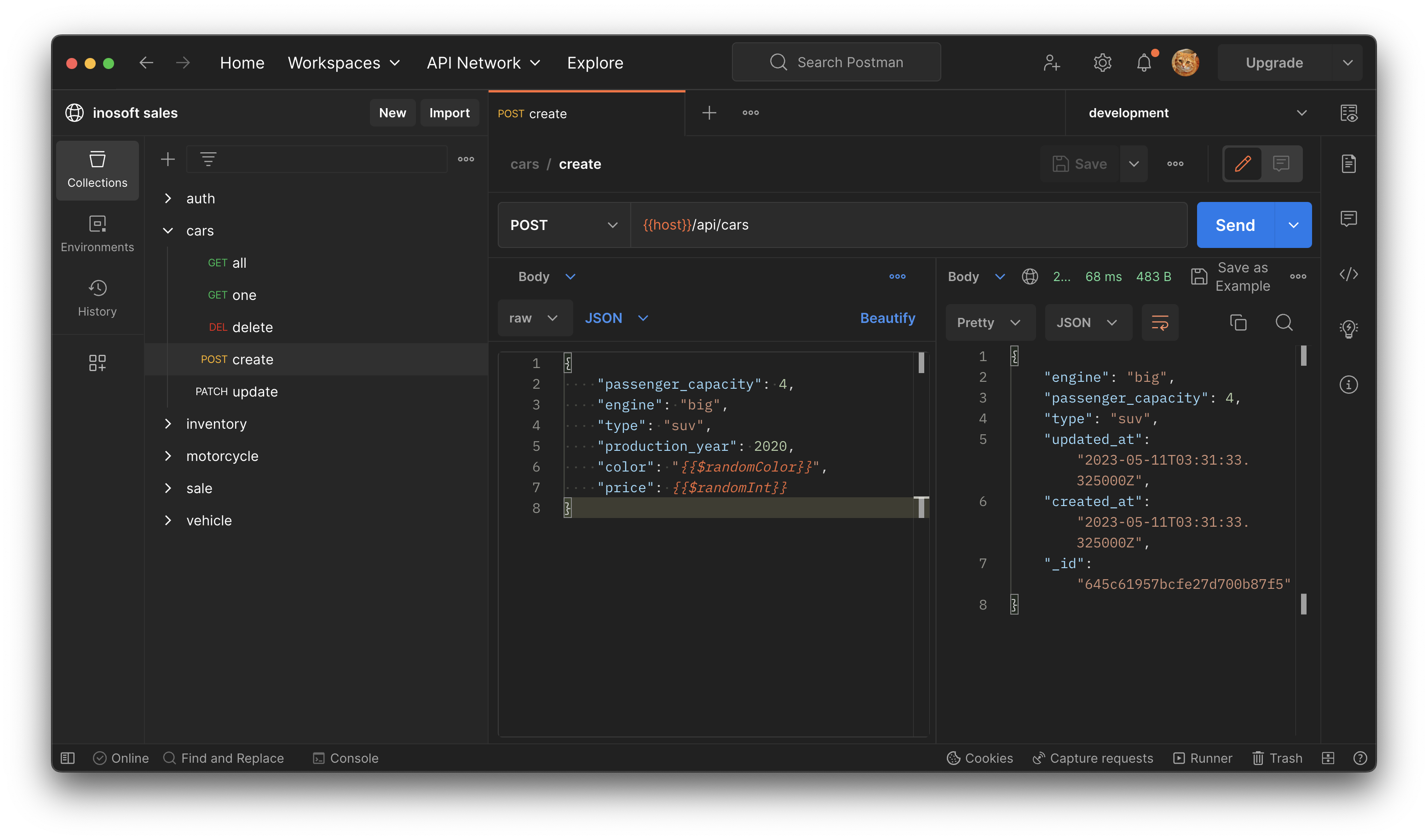This screenshot has width=1428, height=840.
Task: Click the cat profile avatar
Action: (x=1185, y=63)
